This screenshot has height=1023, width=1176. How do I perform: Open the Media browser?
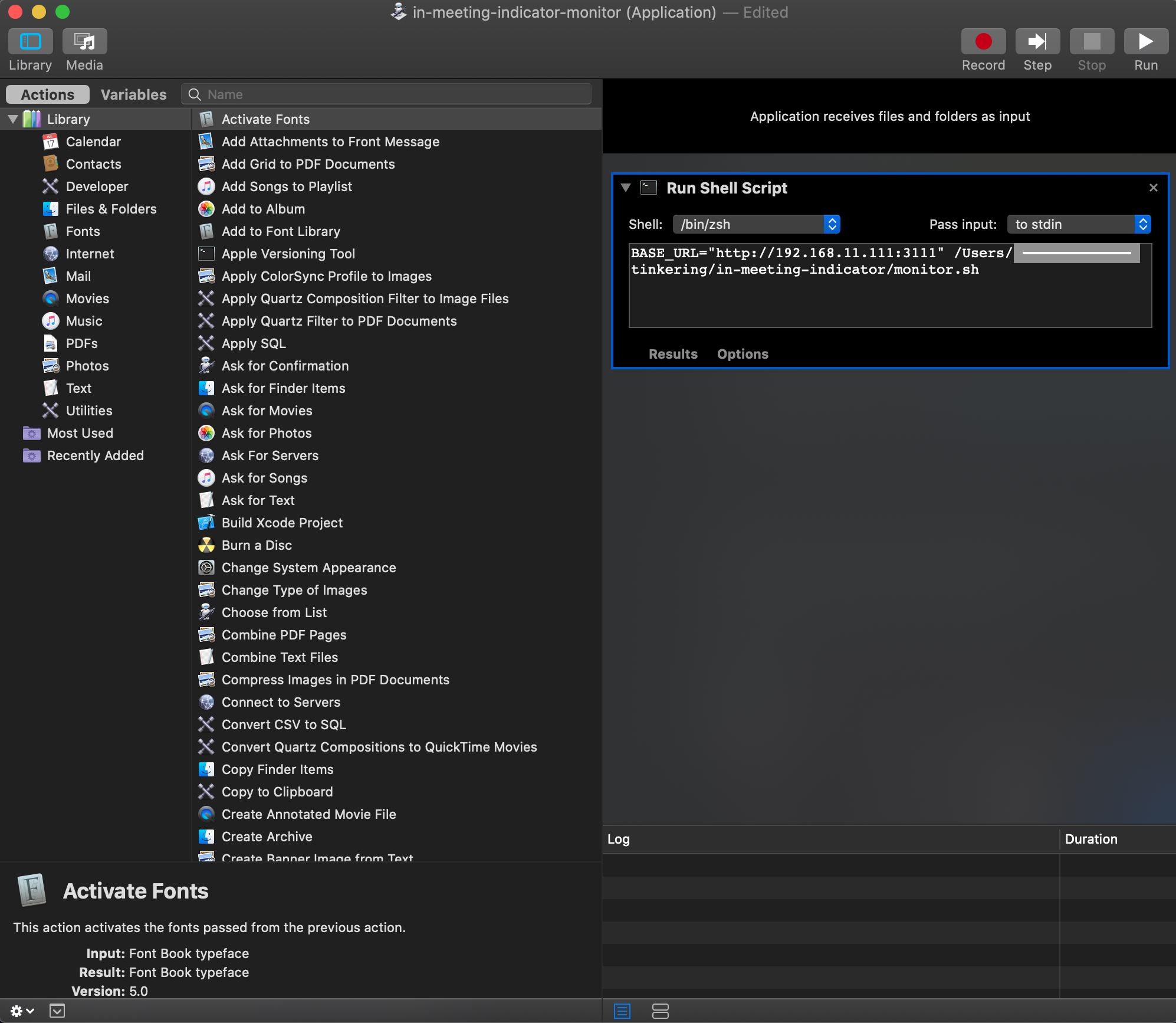[84, 42]
